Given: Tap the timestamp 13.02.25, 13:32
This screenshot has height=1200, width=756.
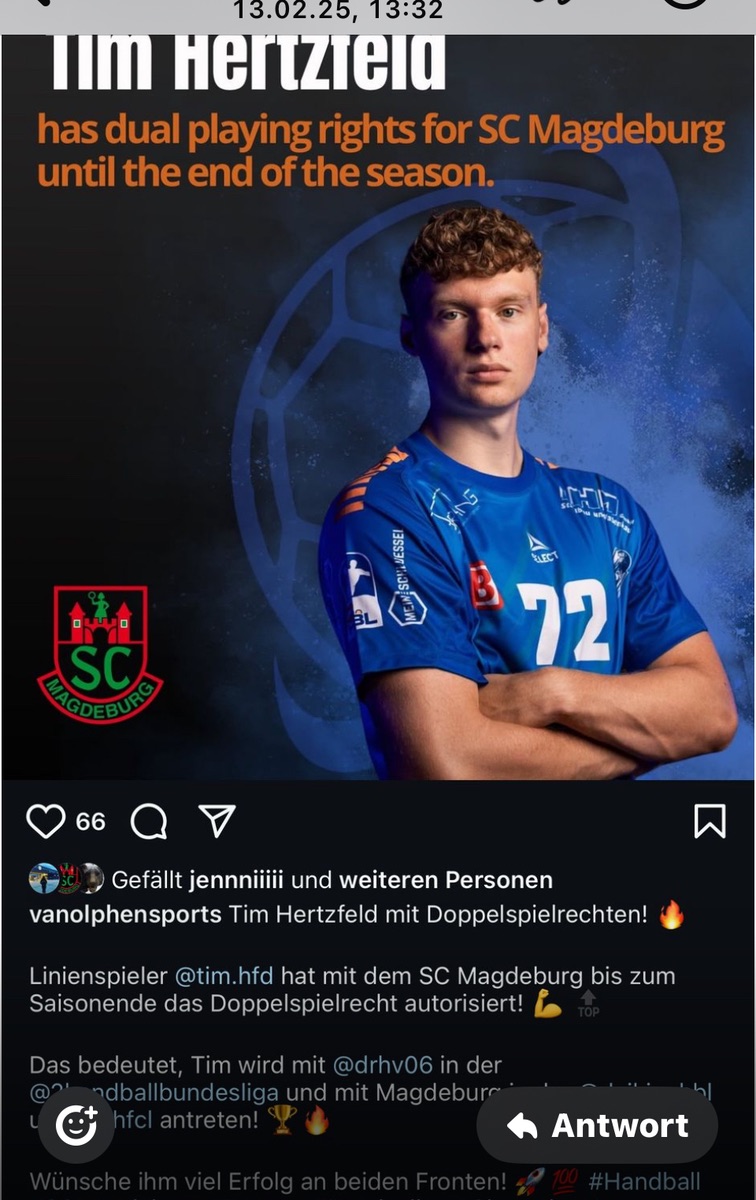Looking at the screenshot, I should tap(338, 11).
